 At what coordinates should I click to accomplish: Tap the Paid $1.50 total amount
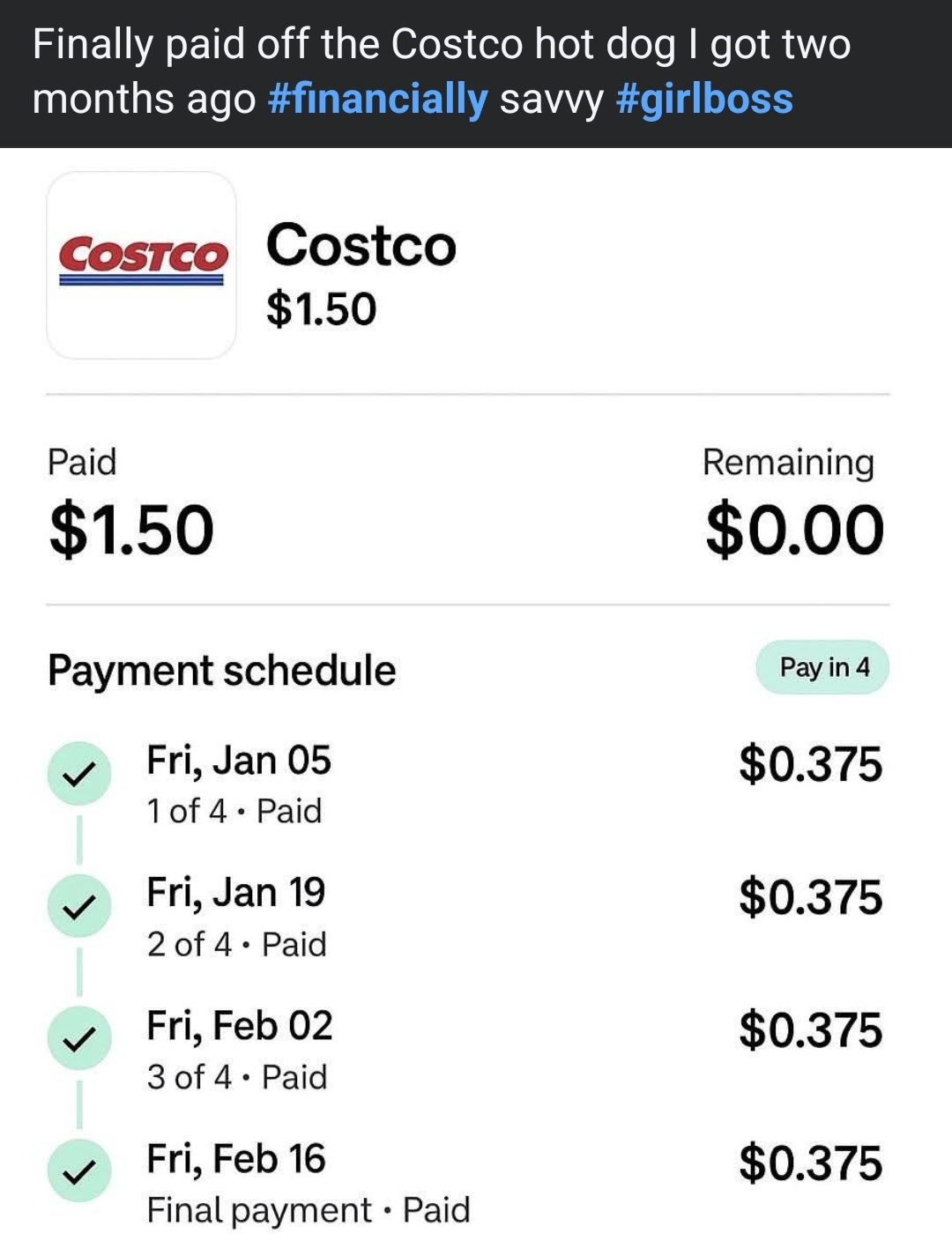131,530
